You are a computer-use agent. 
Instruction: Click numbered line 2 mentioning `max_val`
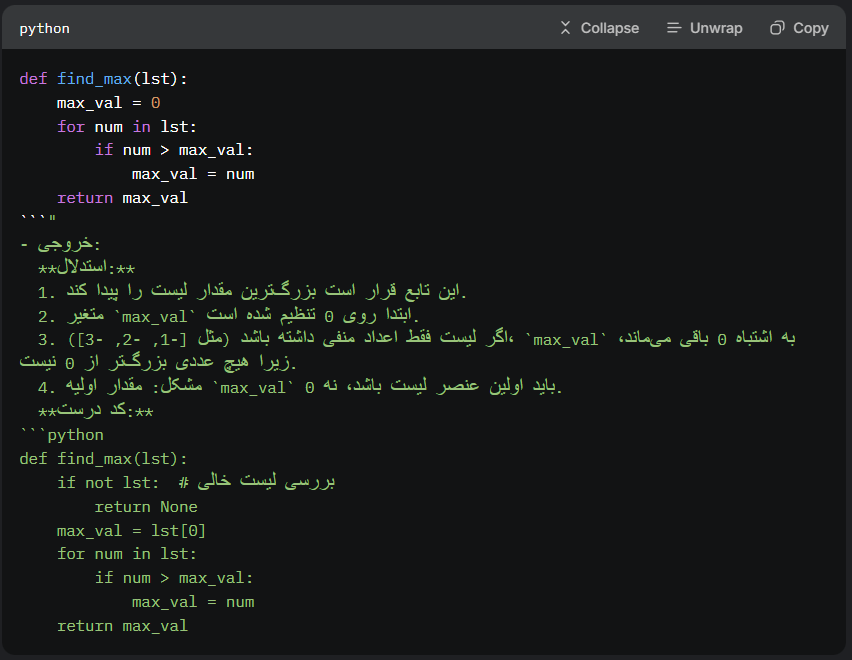[x=228, y=315]
